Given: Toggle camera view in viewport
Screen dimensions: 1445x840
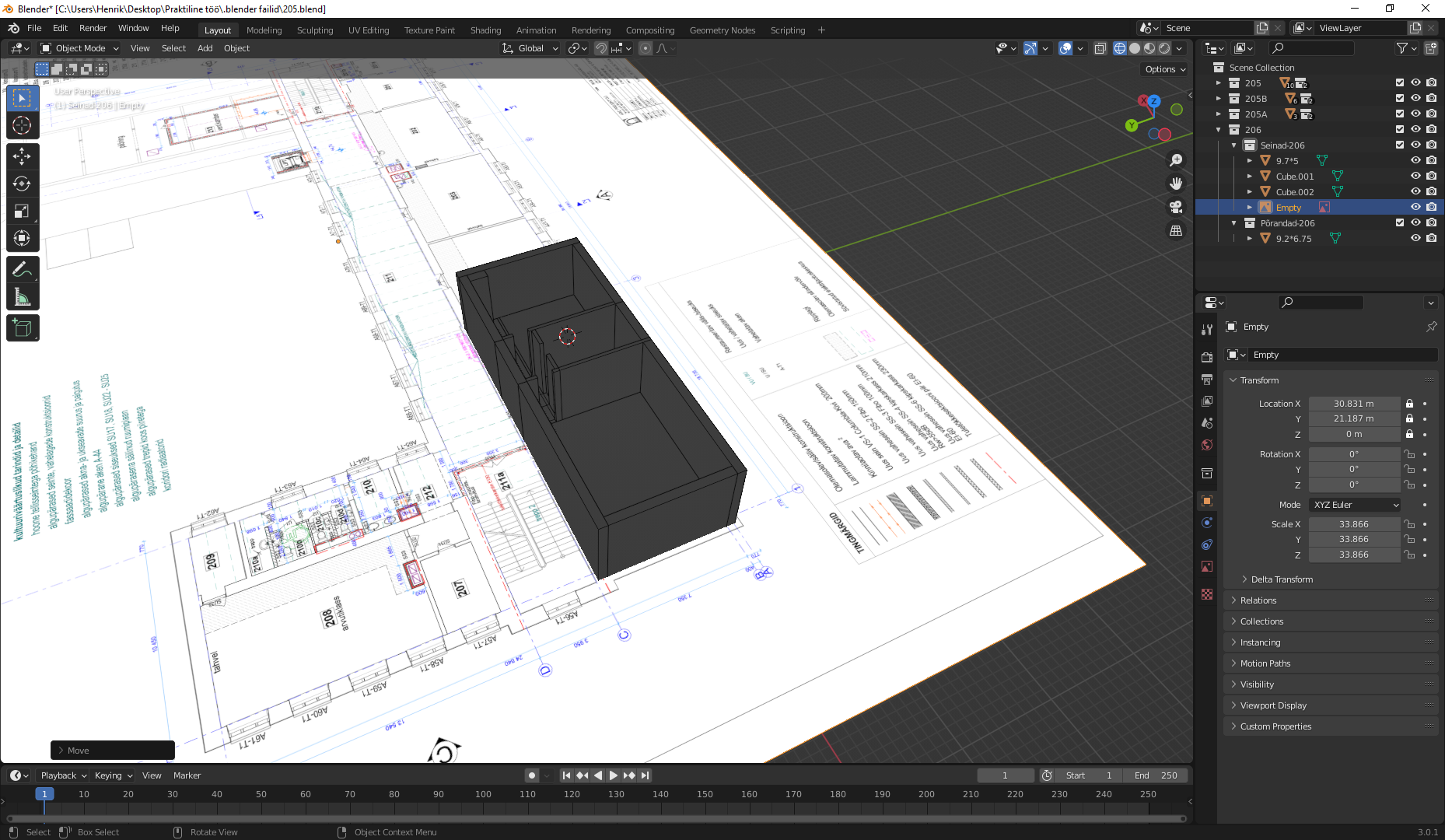Looking at the screenshot, I should (1176, 207).
